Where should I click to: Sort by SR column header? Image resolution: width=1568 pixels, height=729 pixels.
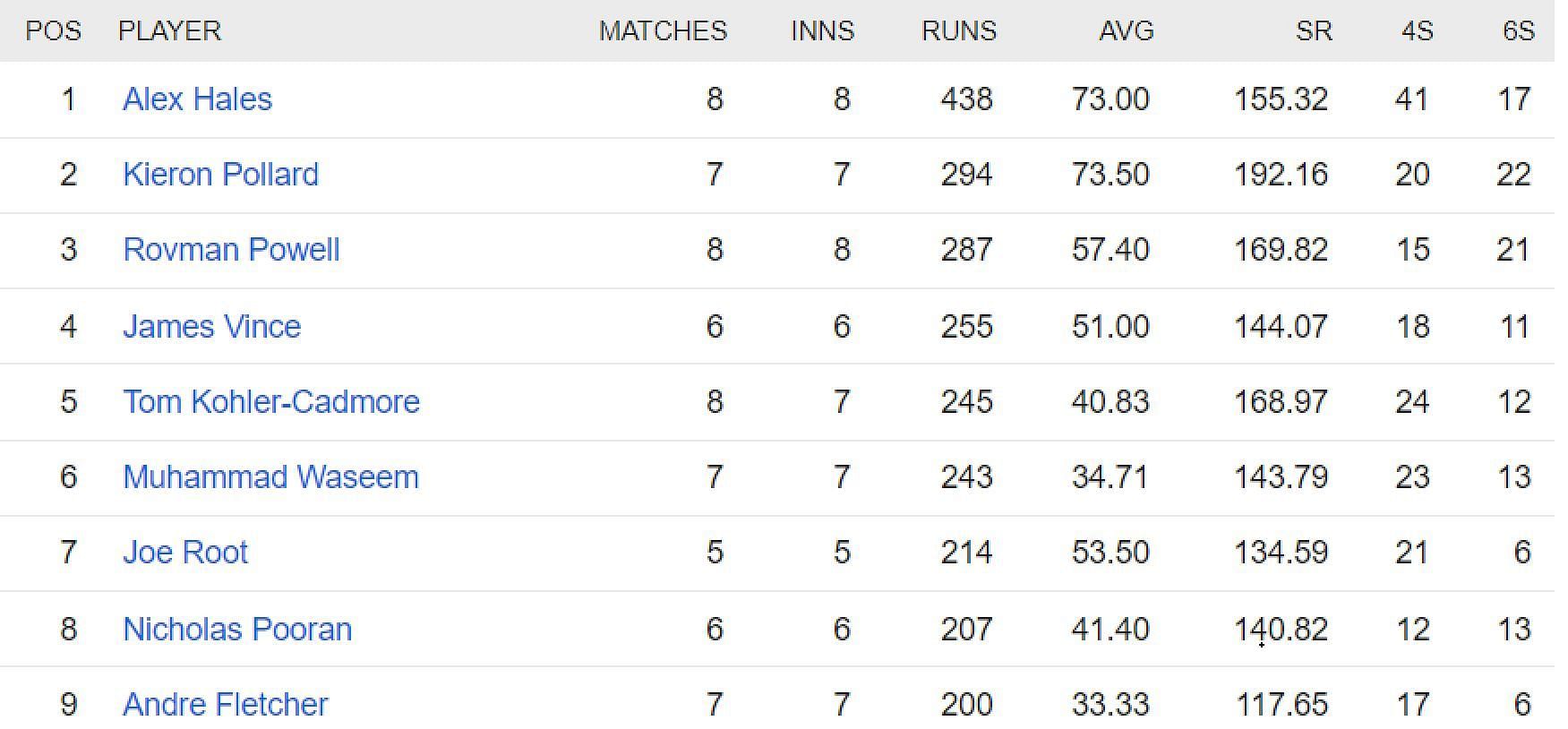click(1314, 31)
